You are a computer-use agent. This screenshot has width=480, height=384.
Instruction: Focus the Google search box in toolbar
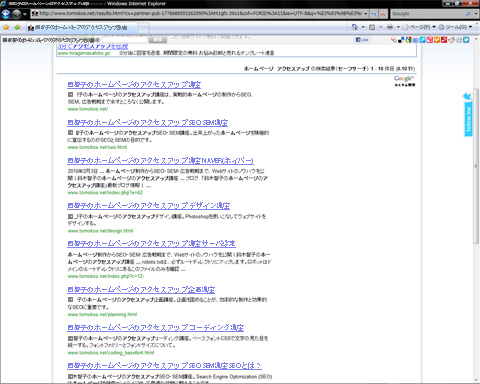click(x=427, y=14)
